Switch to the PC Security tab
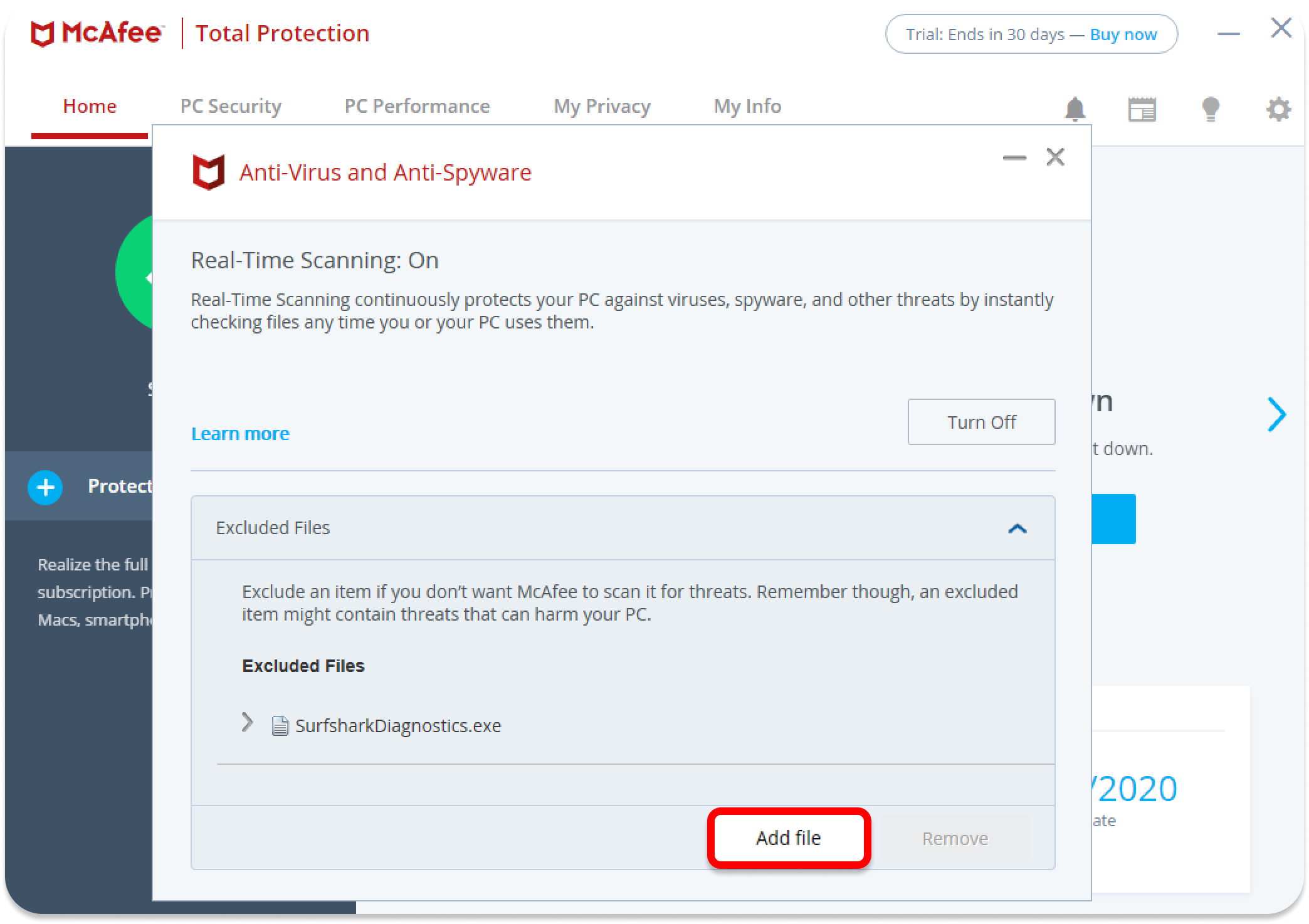This screenshot has height=924, width=1309. [231, 106]
